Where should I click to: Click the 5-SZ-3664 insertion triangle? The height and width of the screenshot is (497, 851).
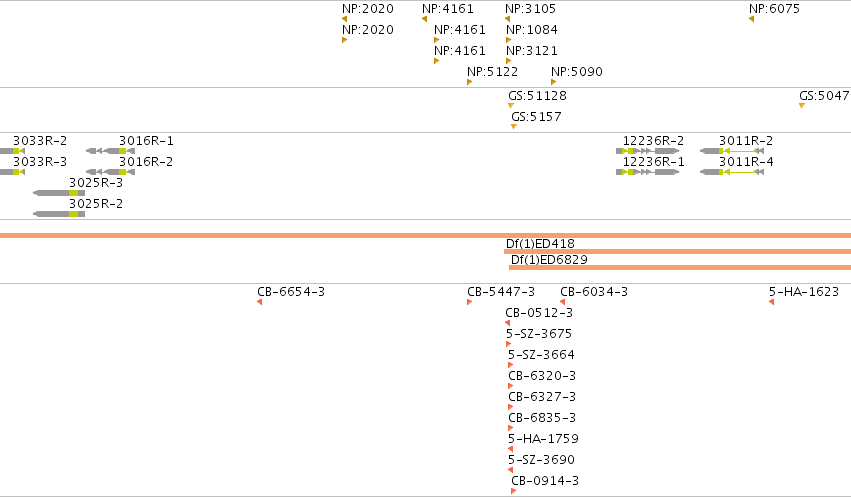(511, 365)
